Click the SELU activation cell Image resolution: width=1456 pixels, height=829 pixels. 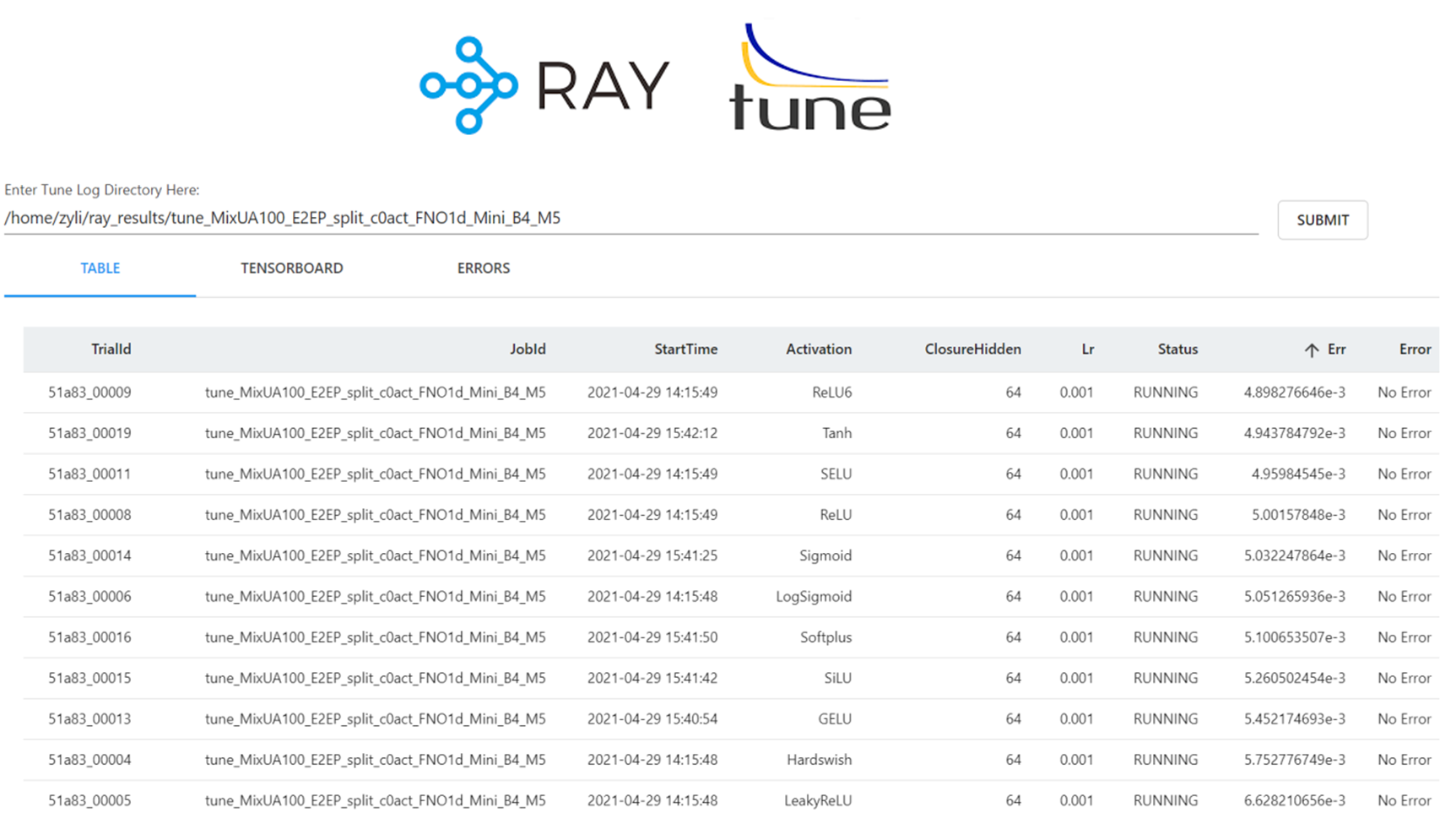coord(836,474)
